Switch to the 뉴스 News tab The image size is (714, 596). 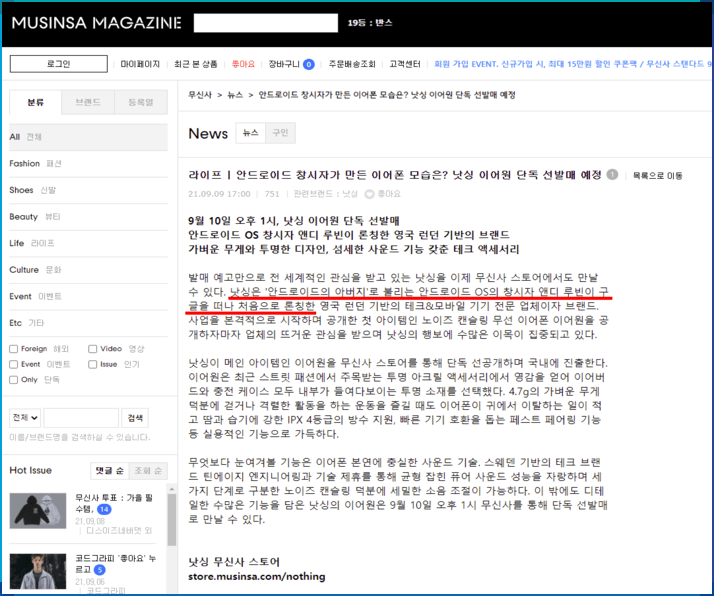click(x=250, y=133)
